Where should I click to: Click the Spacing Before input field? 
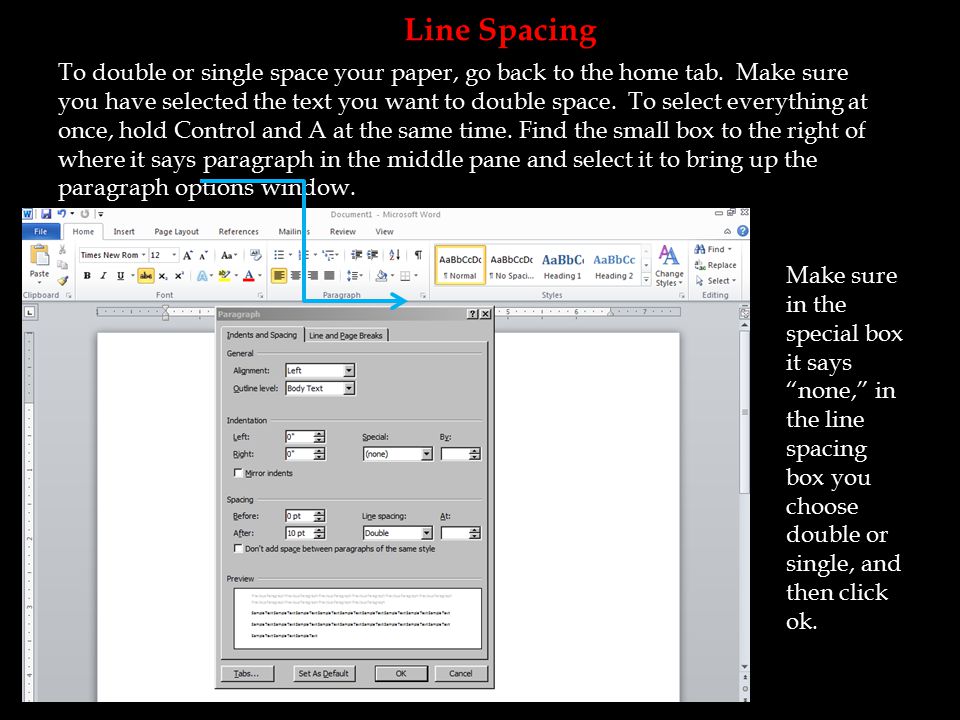tap(299, 516)
